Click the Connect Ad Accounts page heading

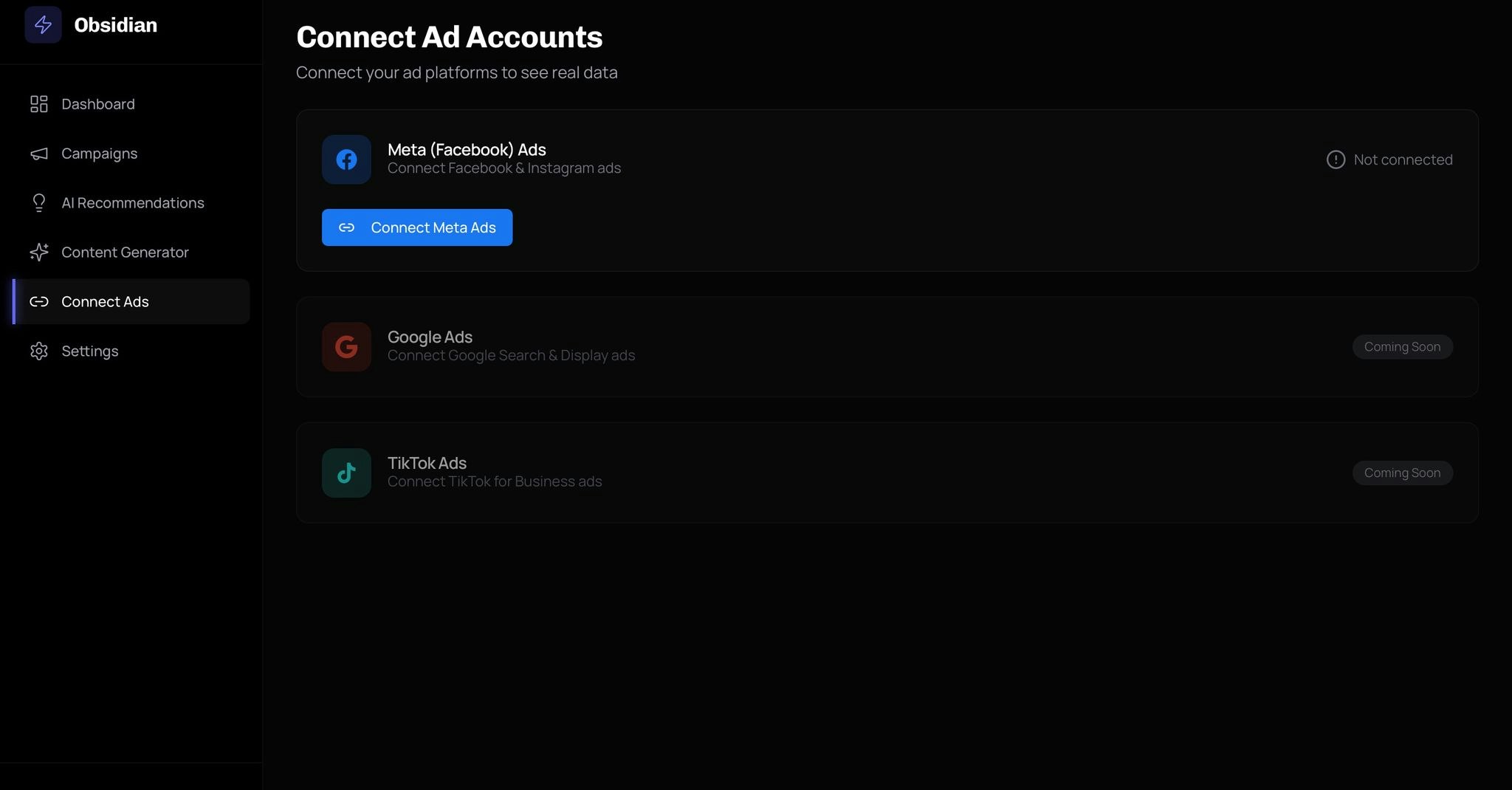click(x=449, y=36)
